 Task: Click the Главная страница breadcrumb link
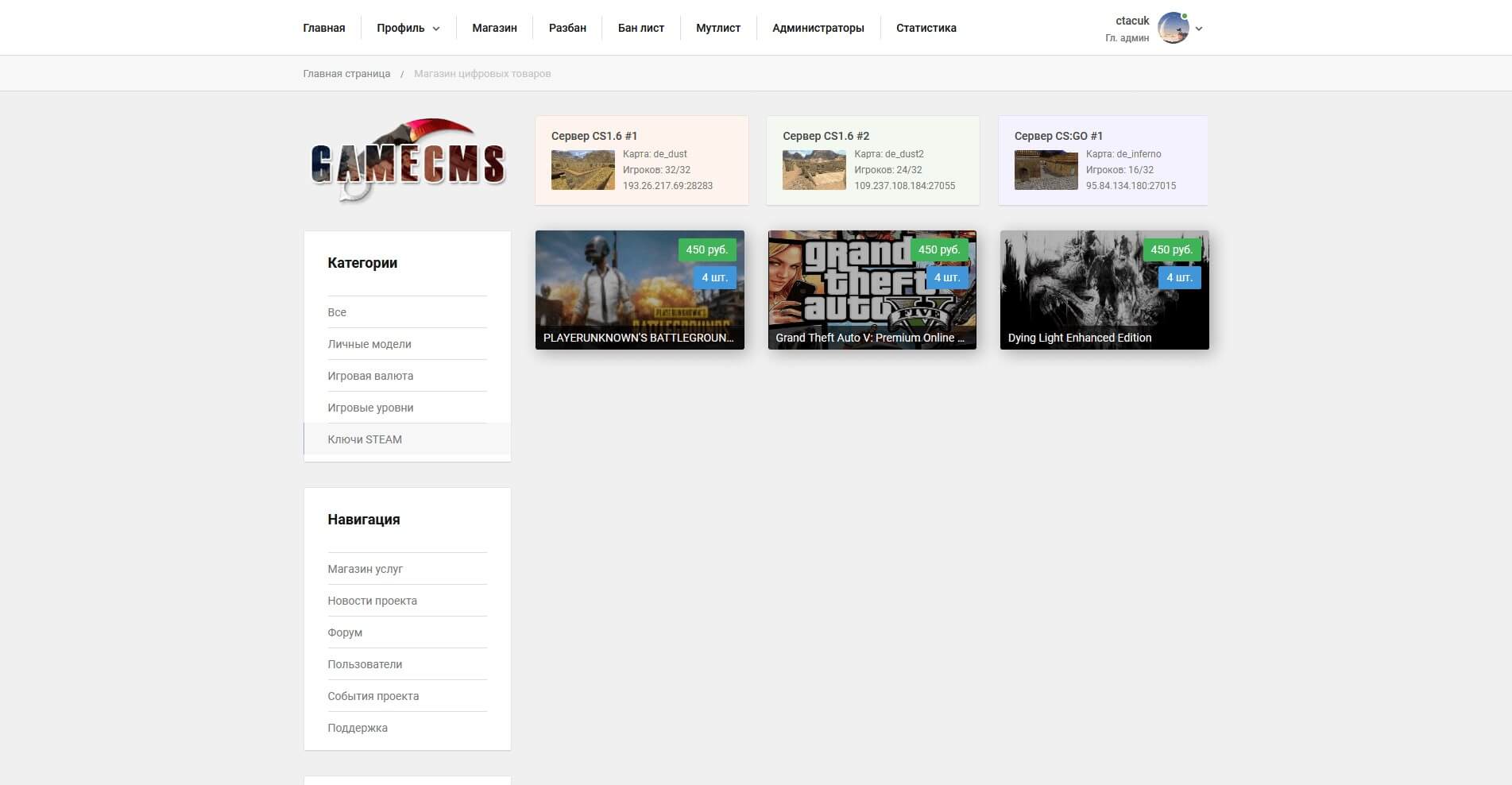(x=346, y=74)
